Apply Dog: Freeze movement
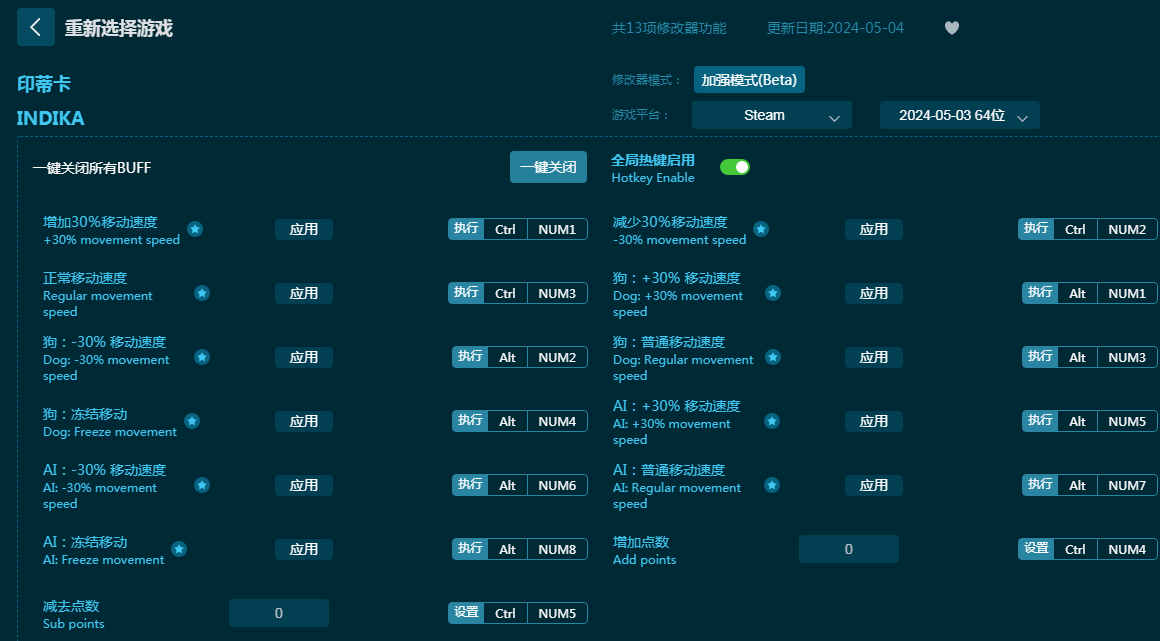This screenshot has width=1160, height=641. 304,421
